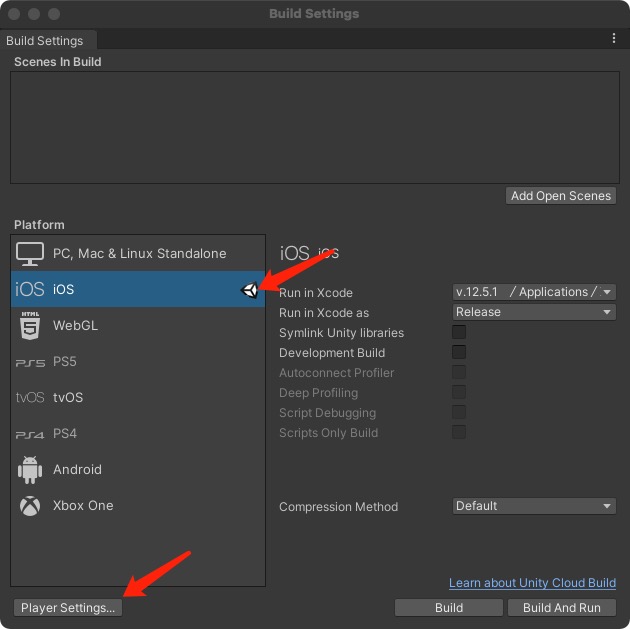The image size is (630, 629).
Task: Select the PS5 platform
Action: coord(138,361)
